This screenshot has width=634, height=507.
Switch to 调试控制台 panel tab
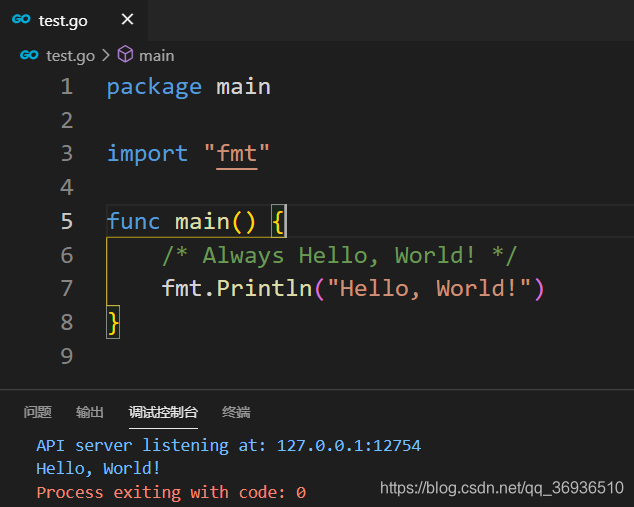tap(163, 412)
